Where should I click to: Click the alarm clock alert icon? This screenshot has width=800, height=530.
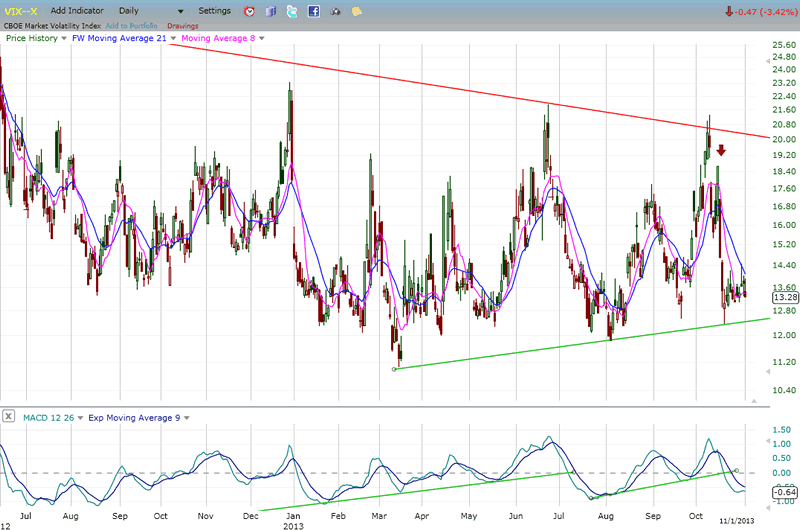[x=249, y=11]
